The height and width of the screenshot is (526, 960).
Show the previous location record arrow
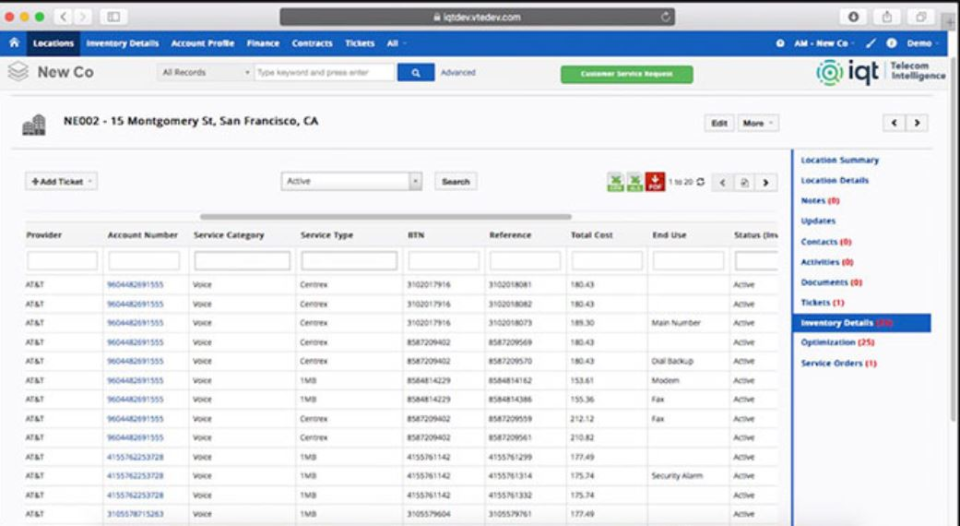click(x=894, y=123)
